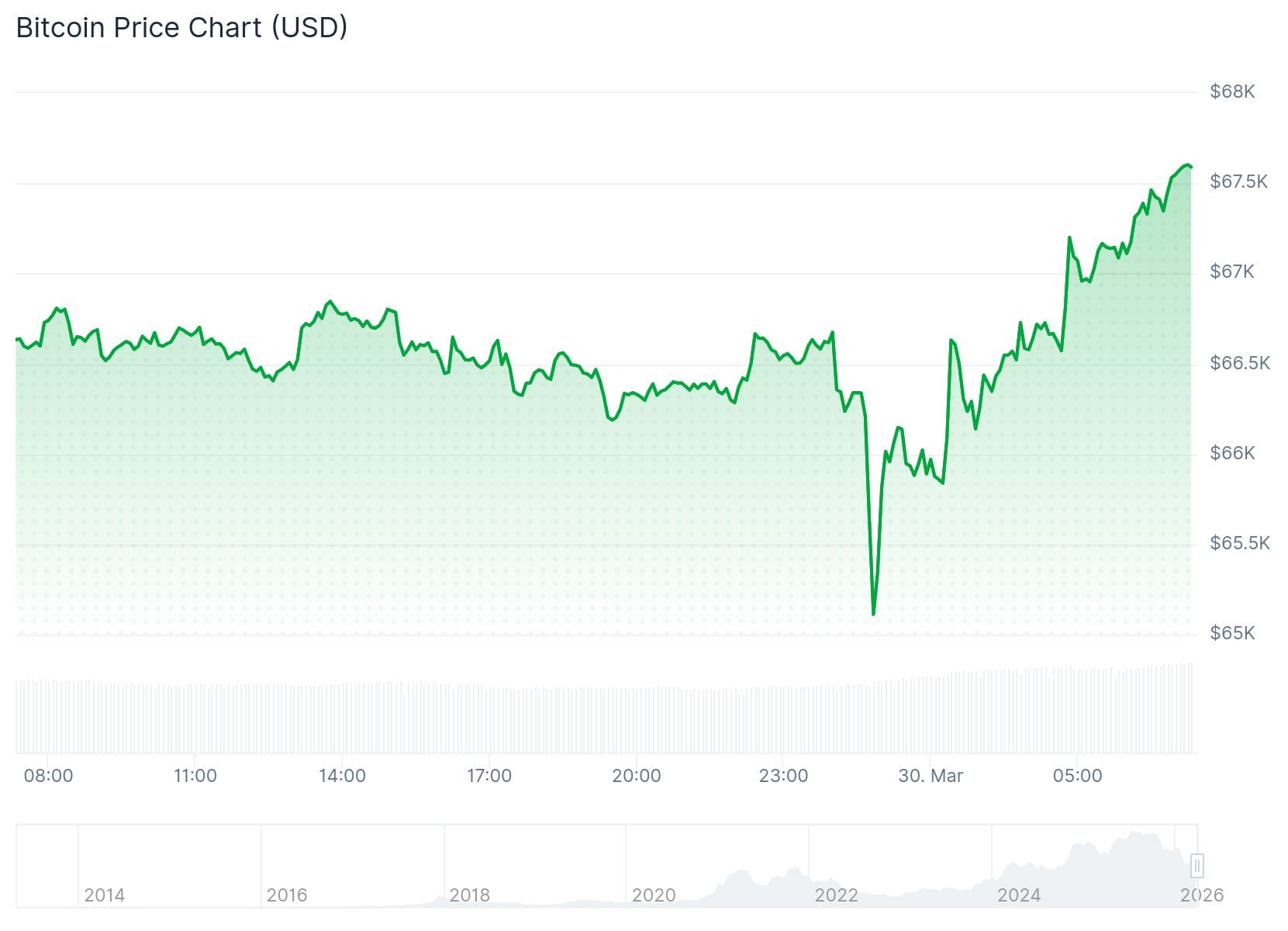Click the Bitcoin Price Chart (USD) title

click(x=181, y=28)
